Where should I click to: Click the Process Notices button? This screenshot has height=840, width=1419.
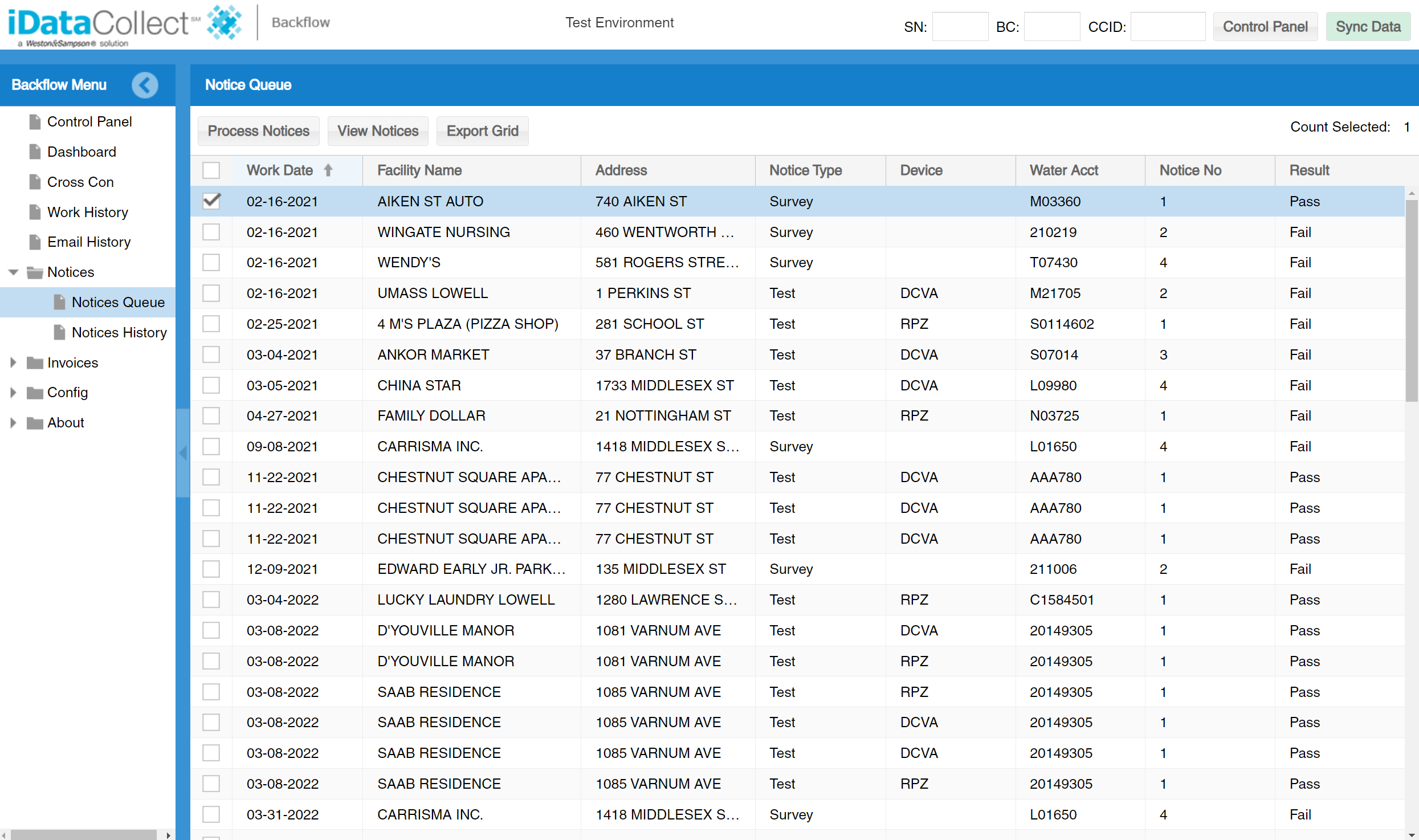(259, 131)
